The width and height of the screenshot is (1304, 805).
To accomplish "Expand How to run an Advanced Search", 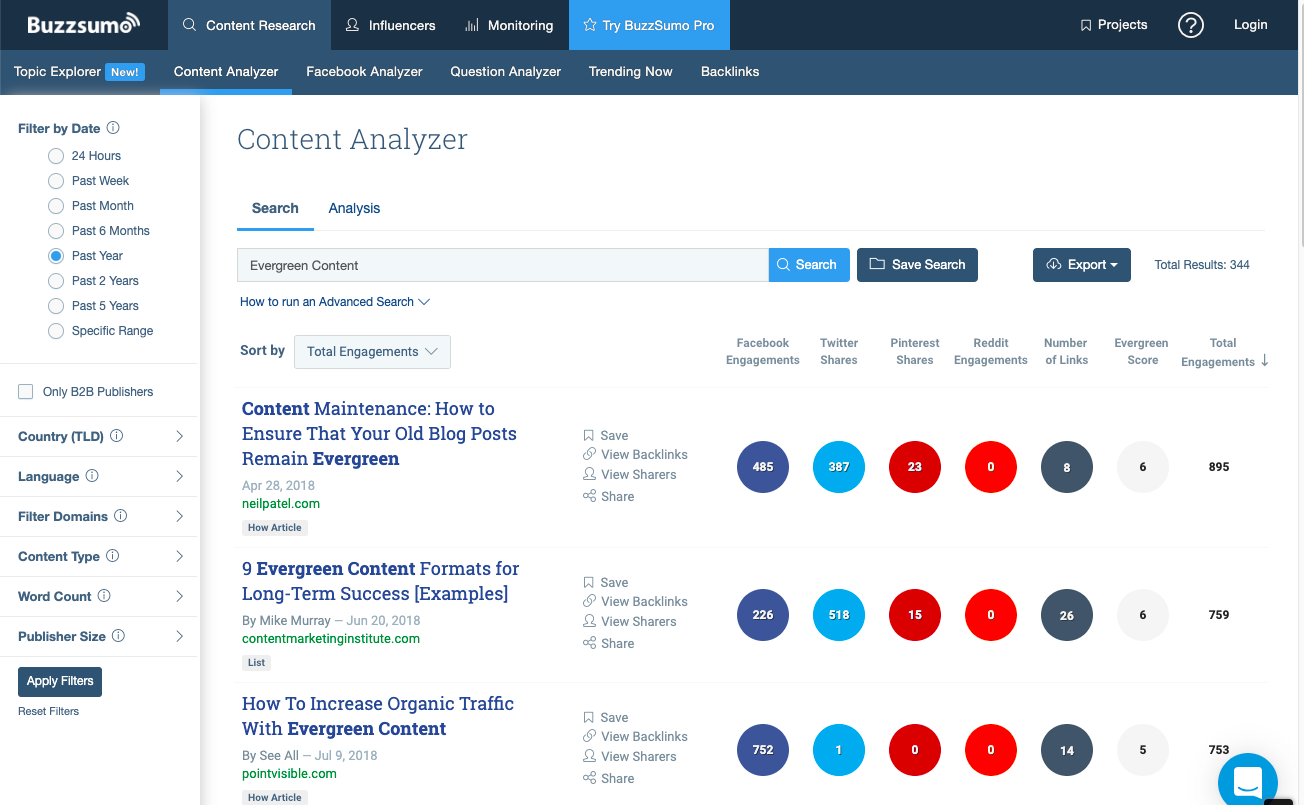I will point(335,302).
